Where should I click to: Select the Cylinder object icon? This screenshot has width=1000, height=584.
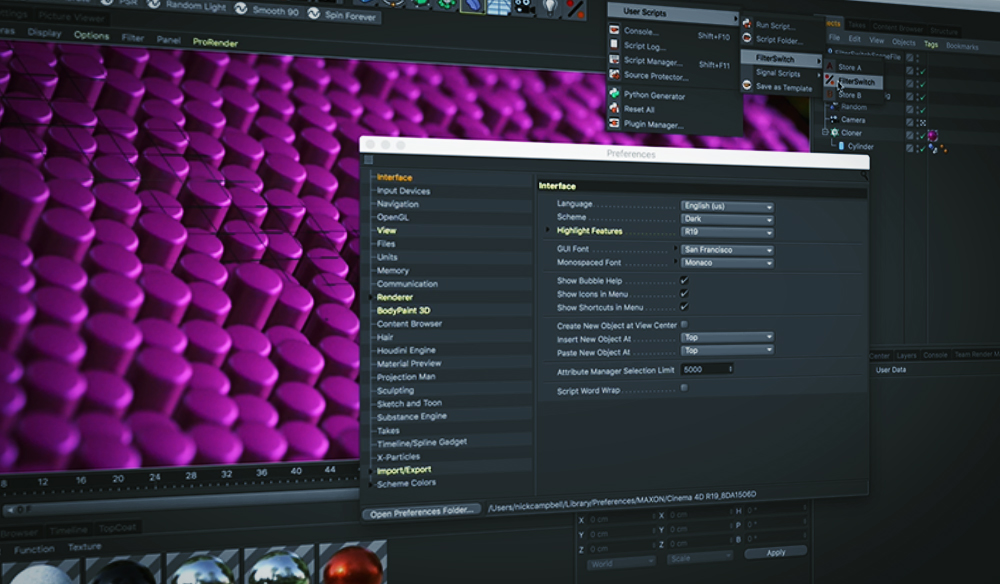(x=841, y=146)
